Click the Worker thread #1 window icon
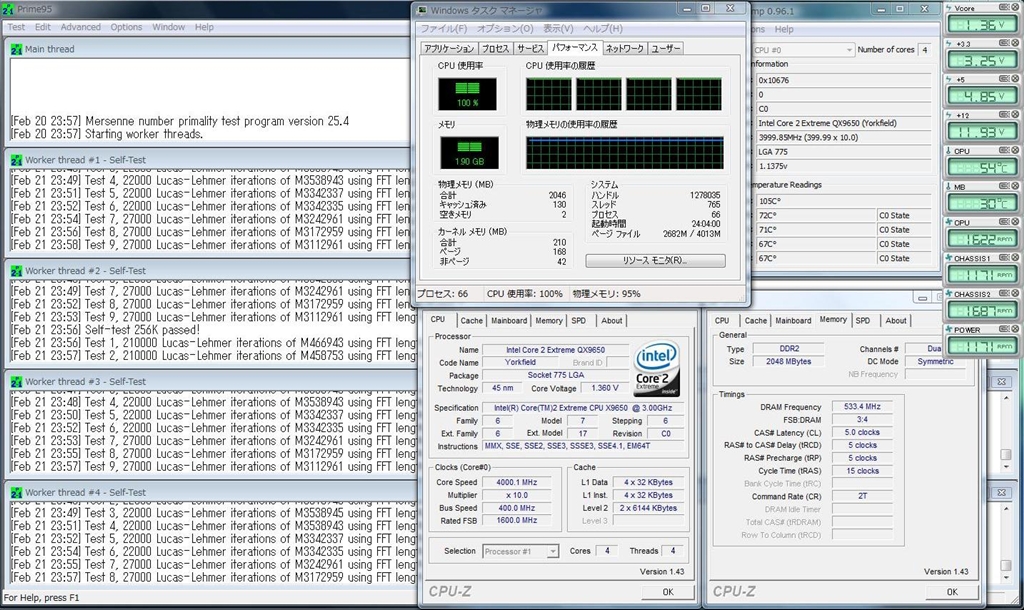1024x610 pixels. 16,160
